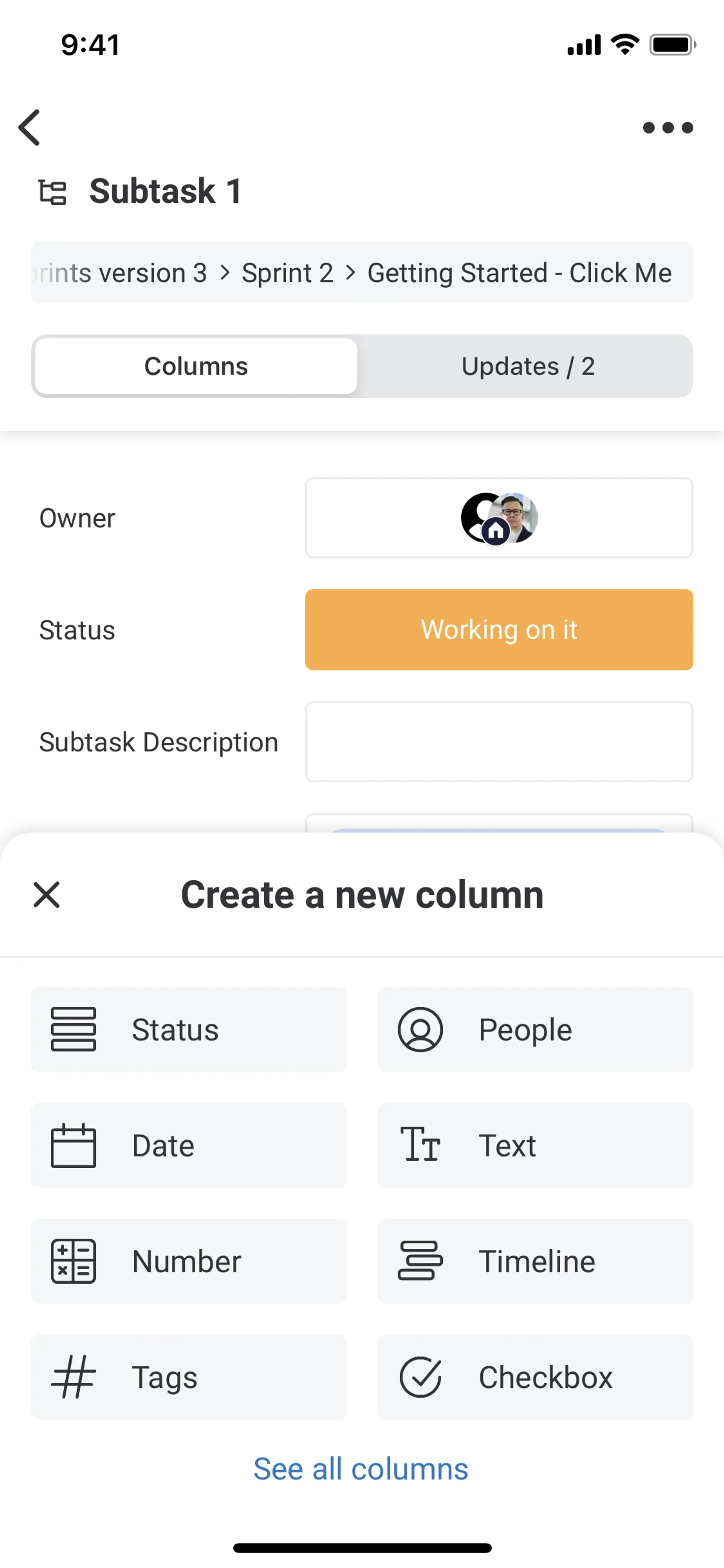Add a Text column
Image resolution: width=724 pixels, height=1568 pixels.
pos(535,1146)
